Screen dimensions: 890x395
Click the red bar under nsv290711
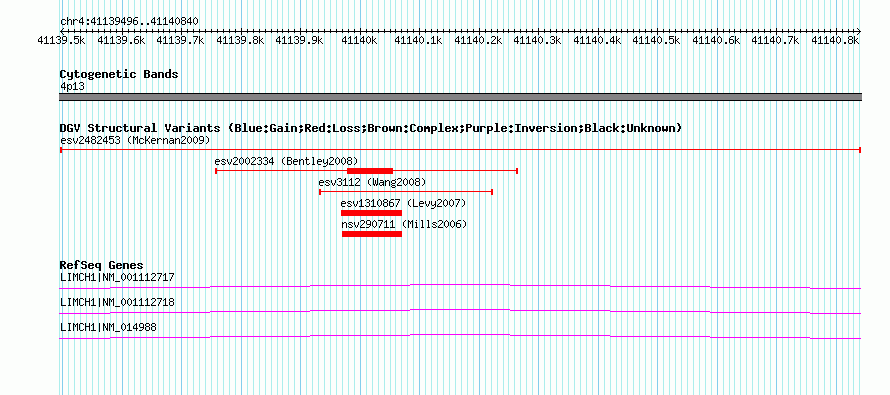372,234
